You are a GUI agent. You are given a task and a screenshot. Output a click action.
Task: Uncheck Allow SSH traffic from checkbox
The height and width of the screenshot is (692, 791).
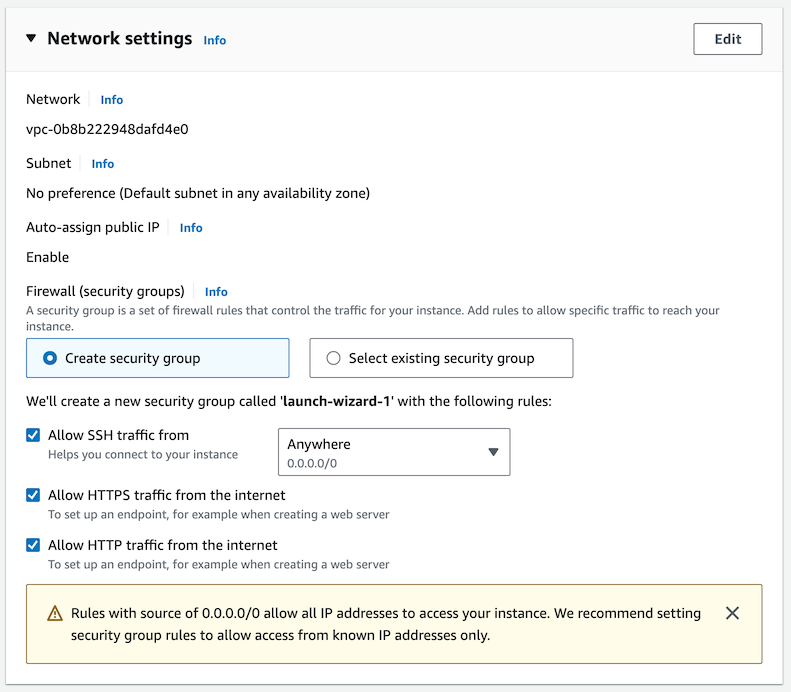[x=33, y=435]
